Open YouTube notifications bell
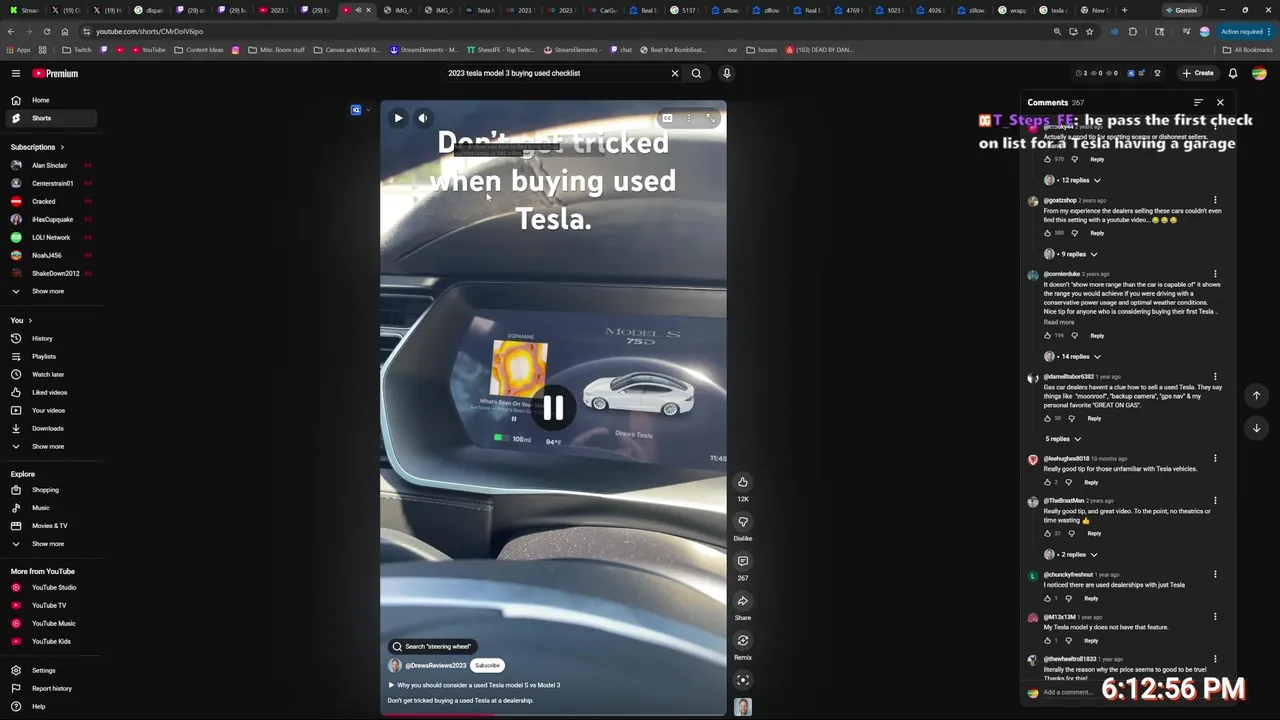This screenshot has height=720, width=1280. (1233, 73)
